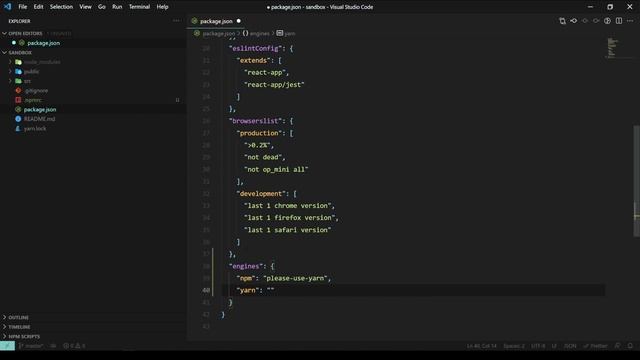This screenshot has height=360, width=640.
Task: Change the UTF-8 file encoding
Action: [538, 346]
